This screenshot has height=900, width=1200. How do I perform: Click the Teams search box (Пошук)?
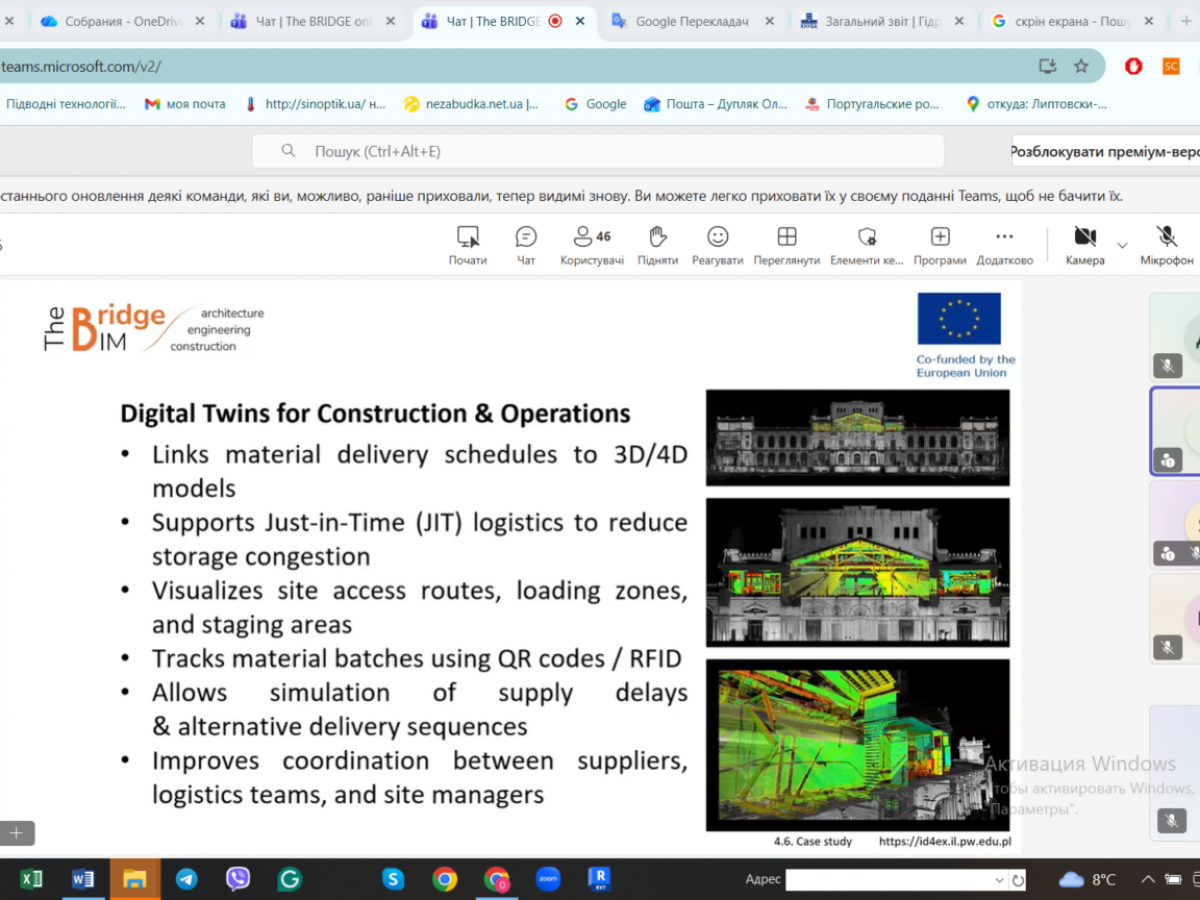pyautogui.click(x=598, y=151)
